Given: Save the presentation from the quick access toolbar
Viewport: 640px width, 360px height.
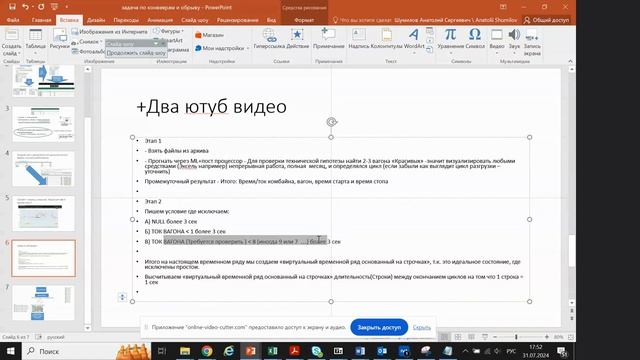Looking at the screenshot, I should (12, 7).
